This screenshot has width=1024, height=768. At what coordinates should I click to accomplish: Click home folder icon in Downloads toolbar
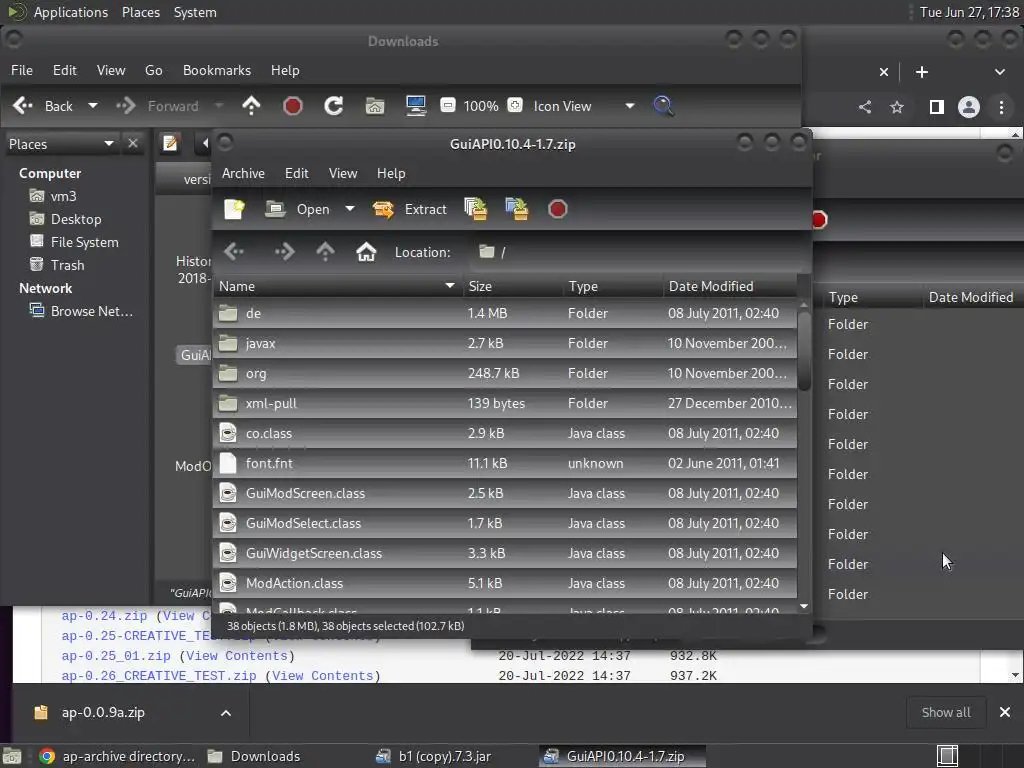(375, 106)
